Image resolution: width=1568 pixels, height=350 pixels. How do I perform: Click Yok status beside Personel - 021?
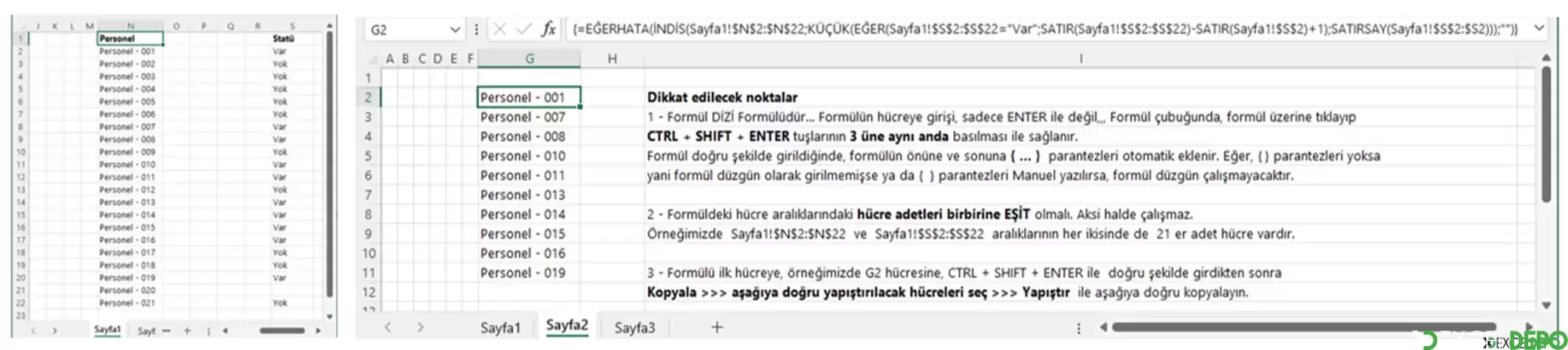(x=280, y=302)
